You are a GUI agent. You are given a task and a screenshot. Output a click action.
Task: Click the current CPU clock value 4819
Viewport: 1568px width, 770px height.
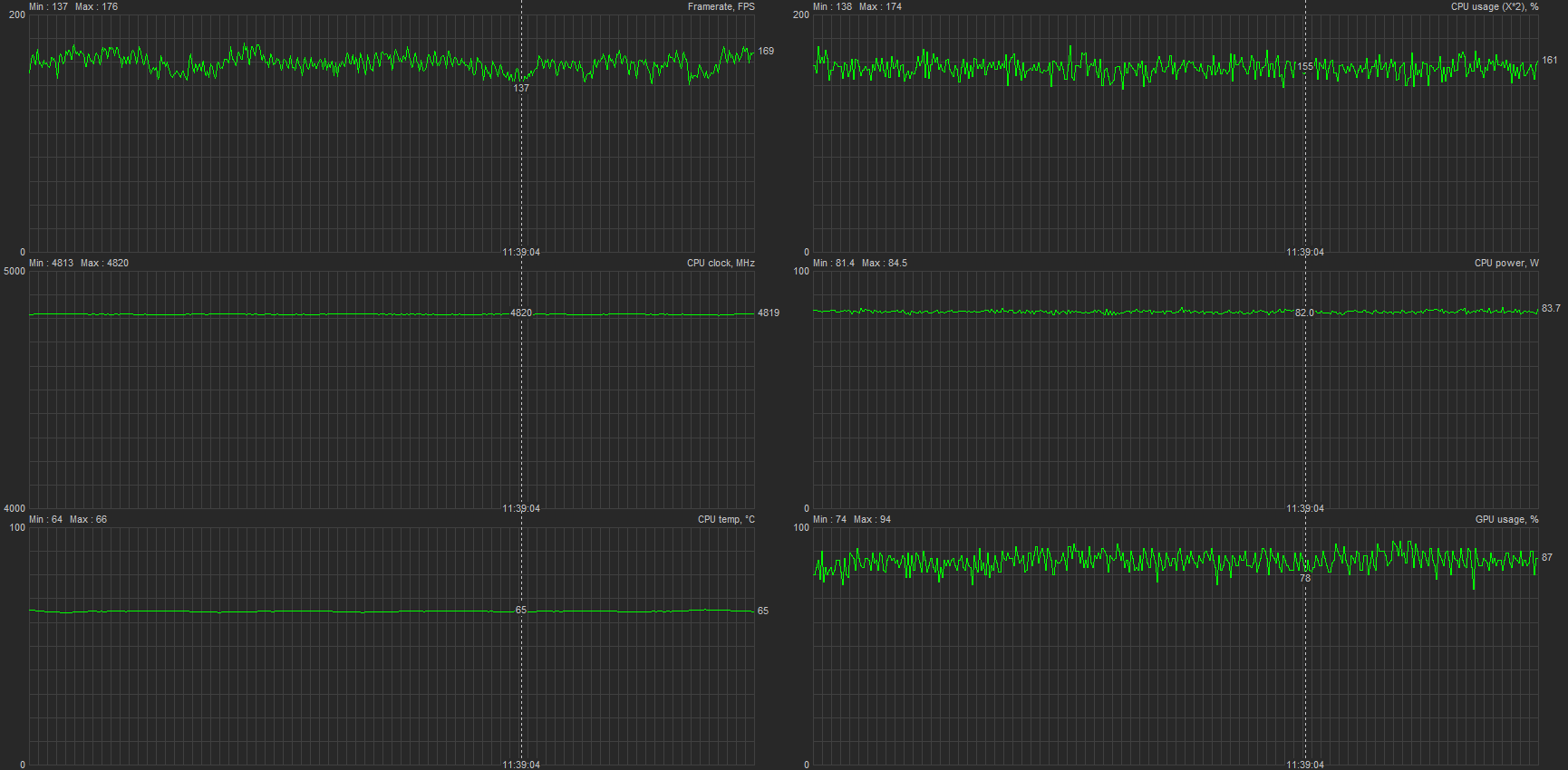tap(769, 313)
